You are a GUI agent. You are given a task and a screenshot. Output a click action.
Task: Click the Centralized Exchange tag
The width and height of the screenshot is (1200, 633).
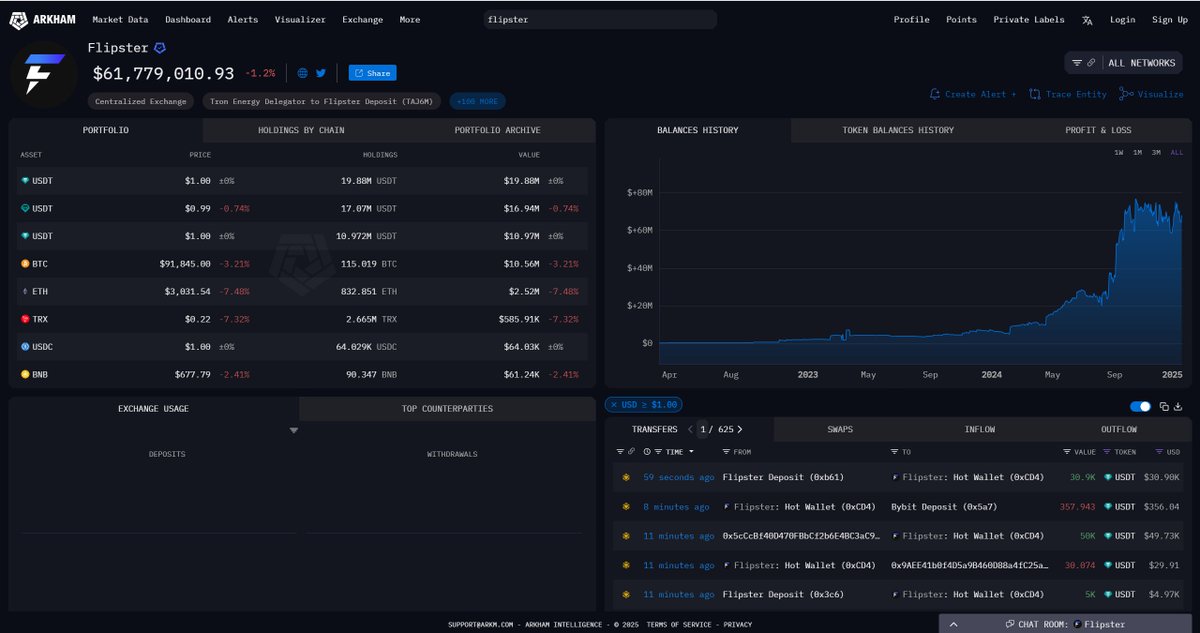click(141, 101)
